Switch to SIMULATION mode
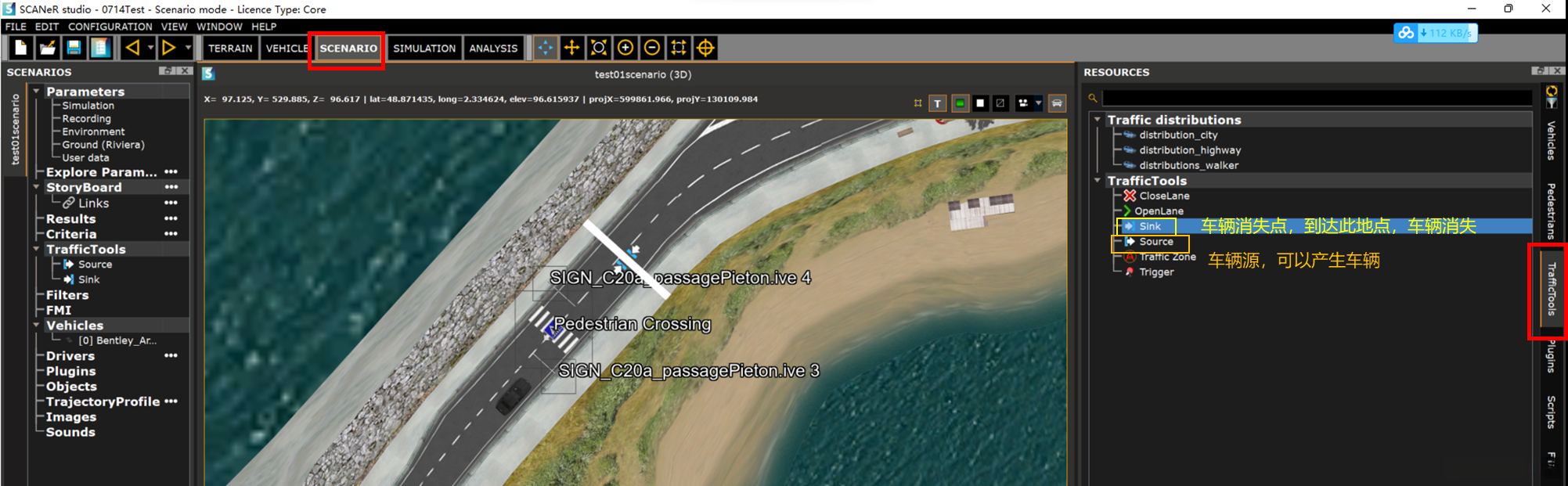The height and width of the screenshot is (486, 1568). click(424, 48)
